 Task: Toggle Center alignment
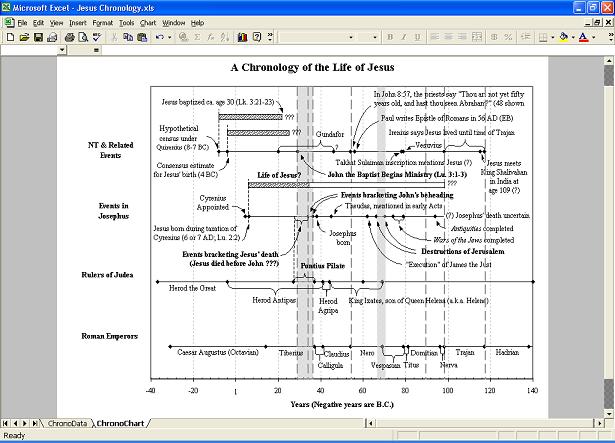[449, 37]
